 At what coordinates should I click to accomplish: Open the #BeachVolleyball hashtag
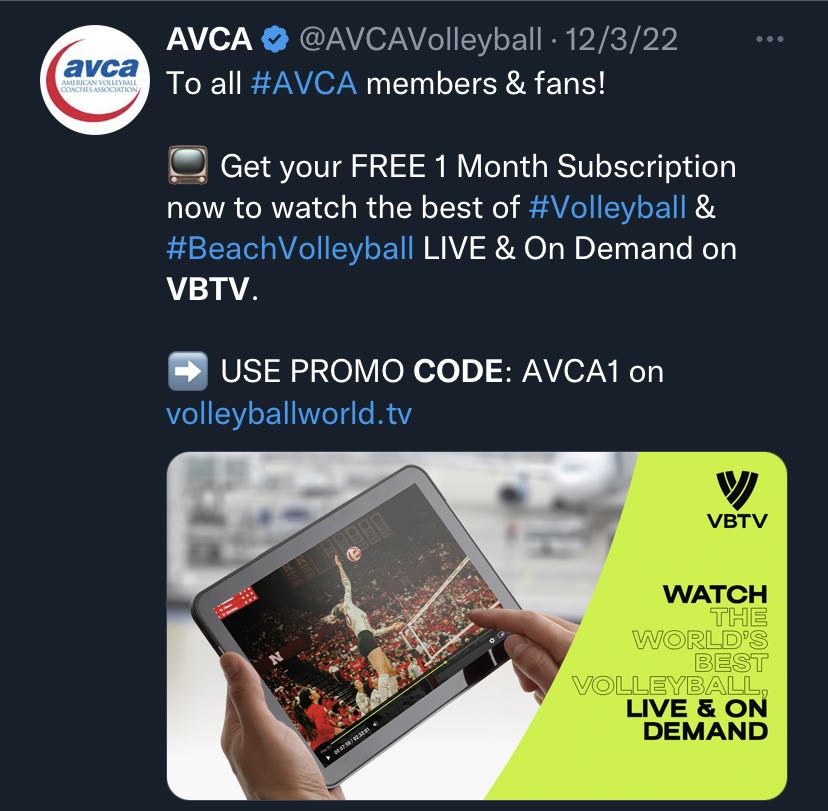tap(290, 248)
